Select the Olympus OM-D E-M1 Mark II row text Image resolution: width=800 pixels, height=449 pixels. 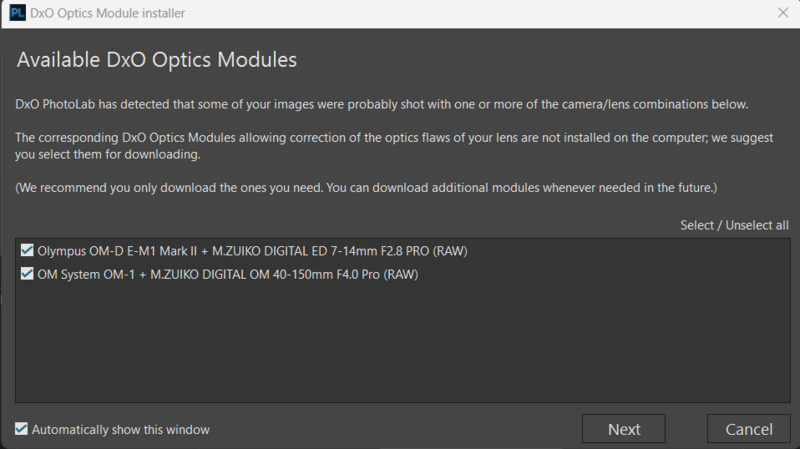(252, 251)
